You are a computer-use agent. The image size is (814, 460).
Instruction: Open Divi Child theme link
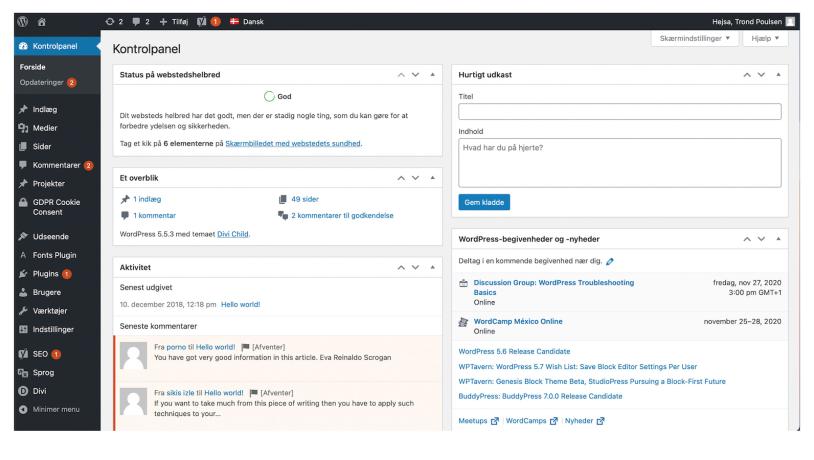tap(233, 235)
